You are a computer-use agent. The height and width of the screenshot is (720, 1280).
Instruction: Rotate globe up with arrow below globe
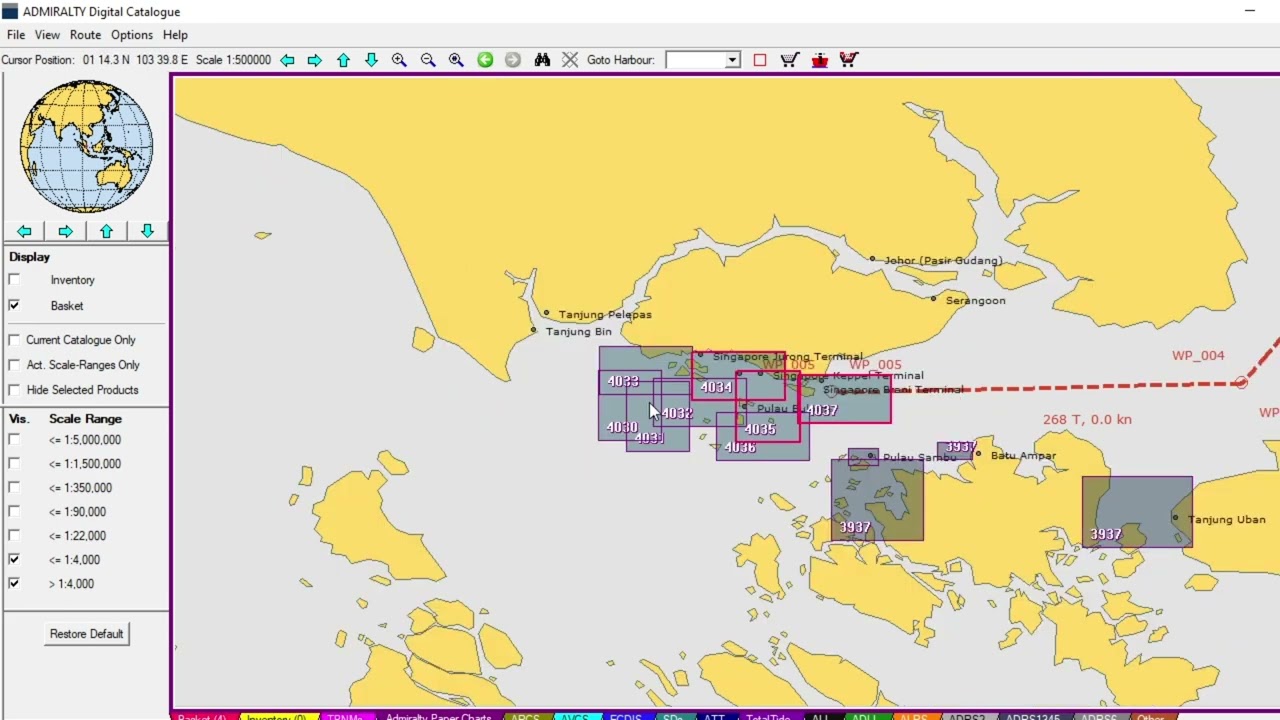tap(106, 231)
